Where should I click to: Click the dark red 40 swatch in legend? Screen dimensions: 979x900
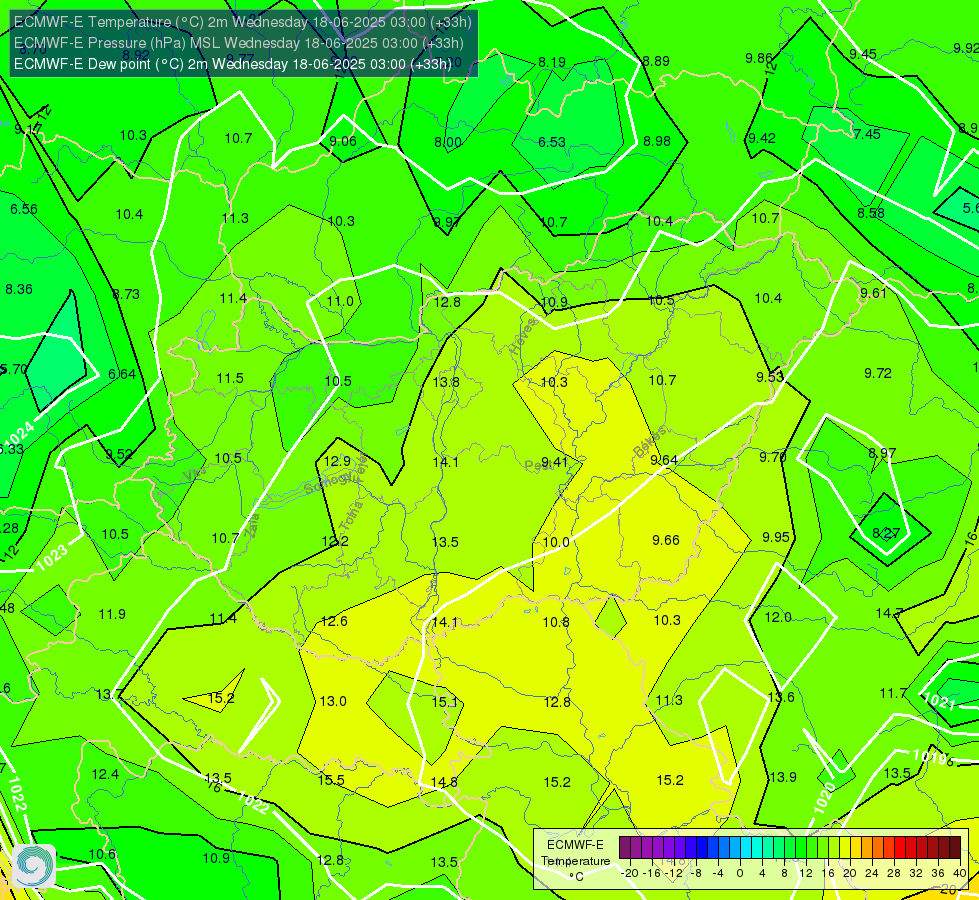[x=955, y=848]
